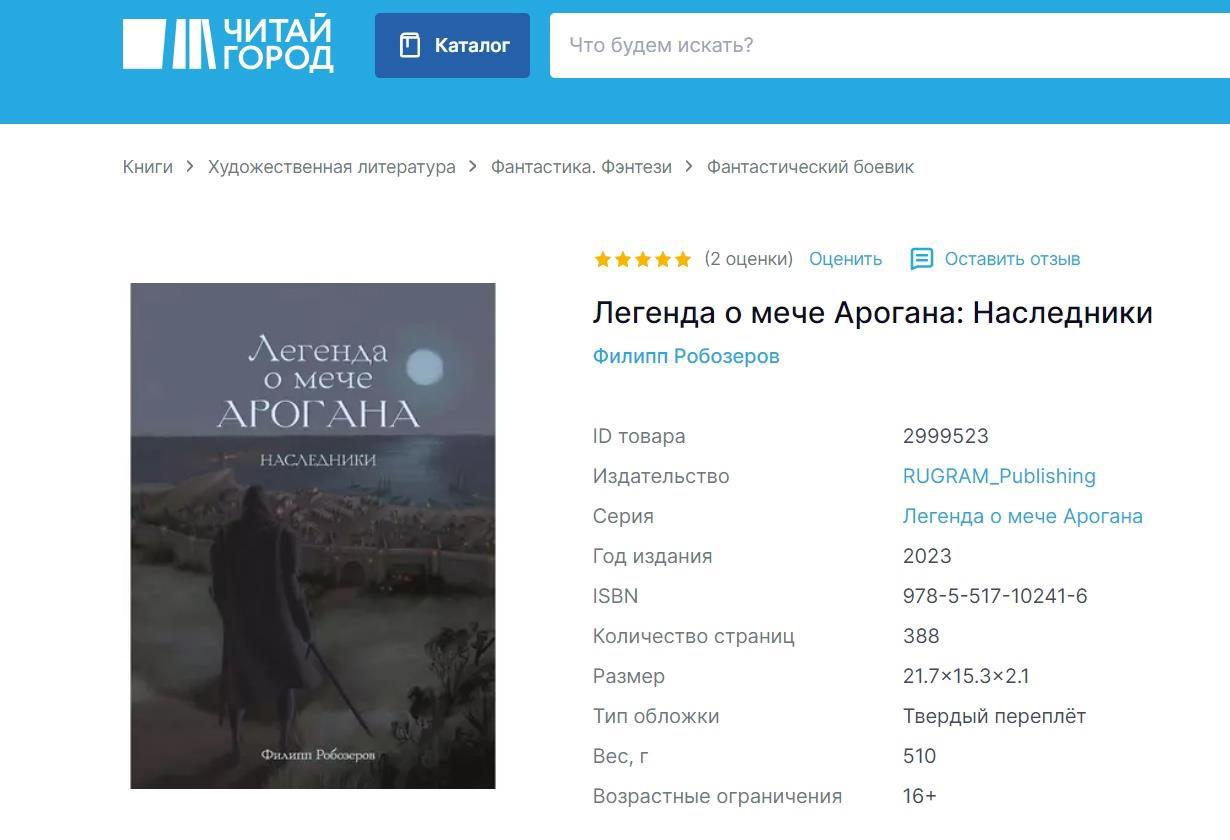Image resolution: width=1230 pixels, height=840 pixels.
Task: Go to Книги breadcrumb
Action: click(148, 167)
